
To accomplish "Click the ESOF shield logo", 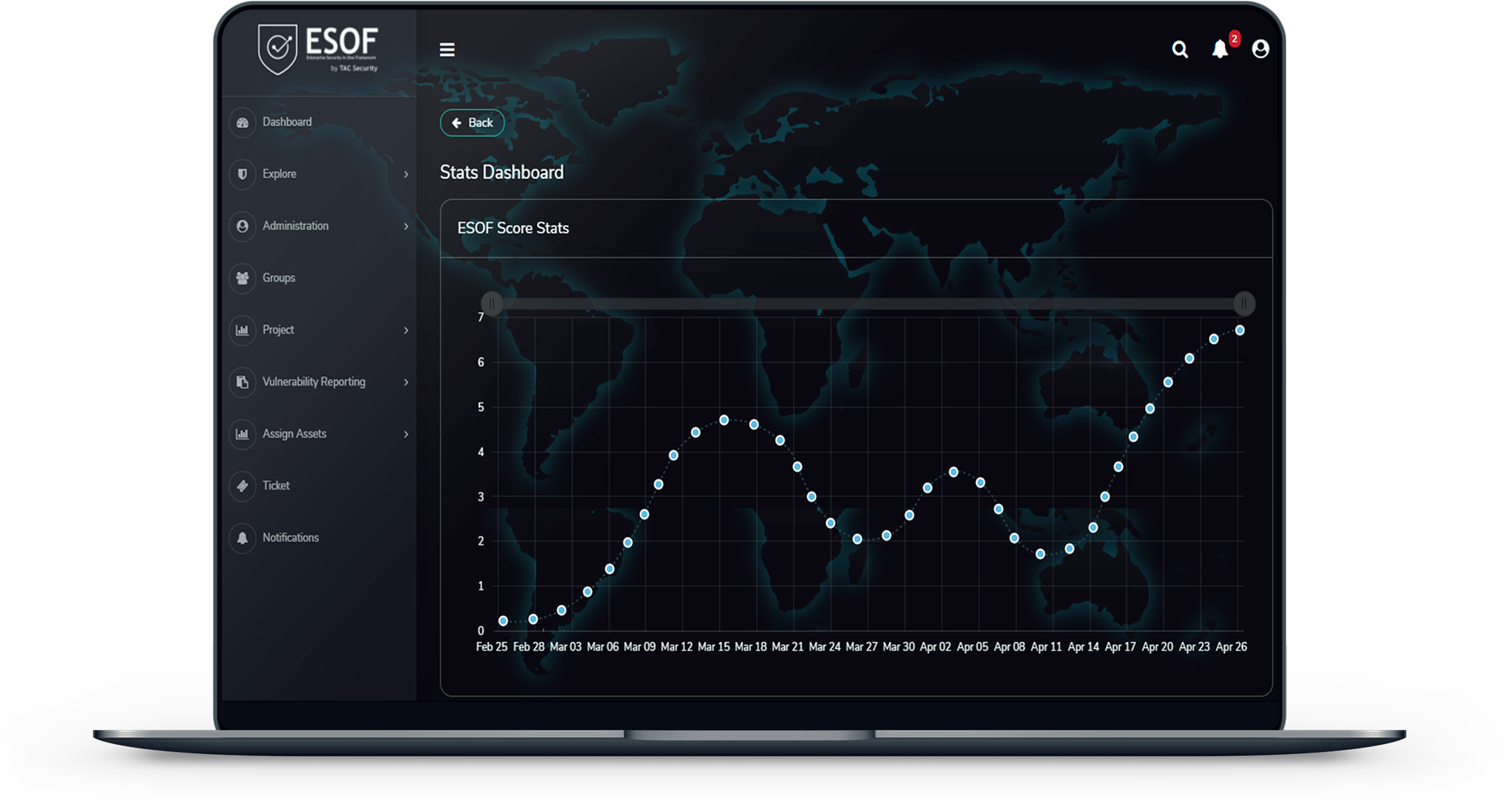I will [x=278, y=49].
